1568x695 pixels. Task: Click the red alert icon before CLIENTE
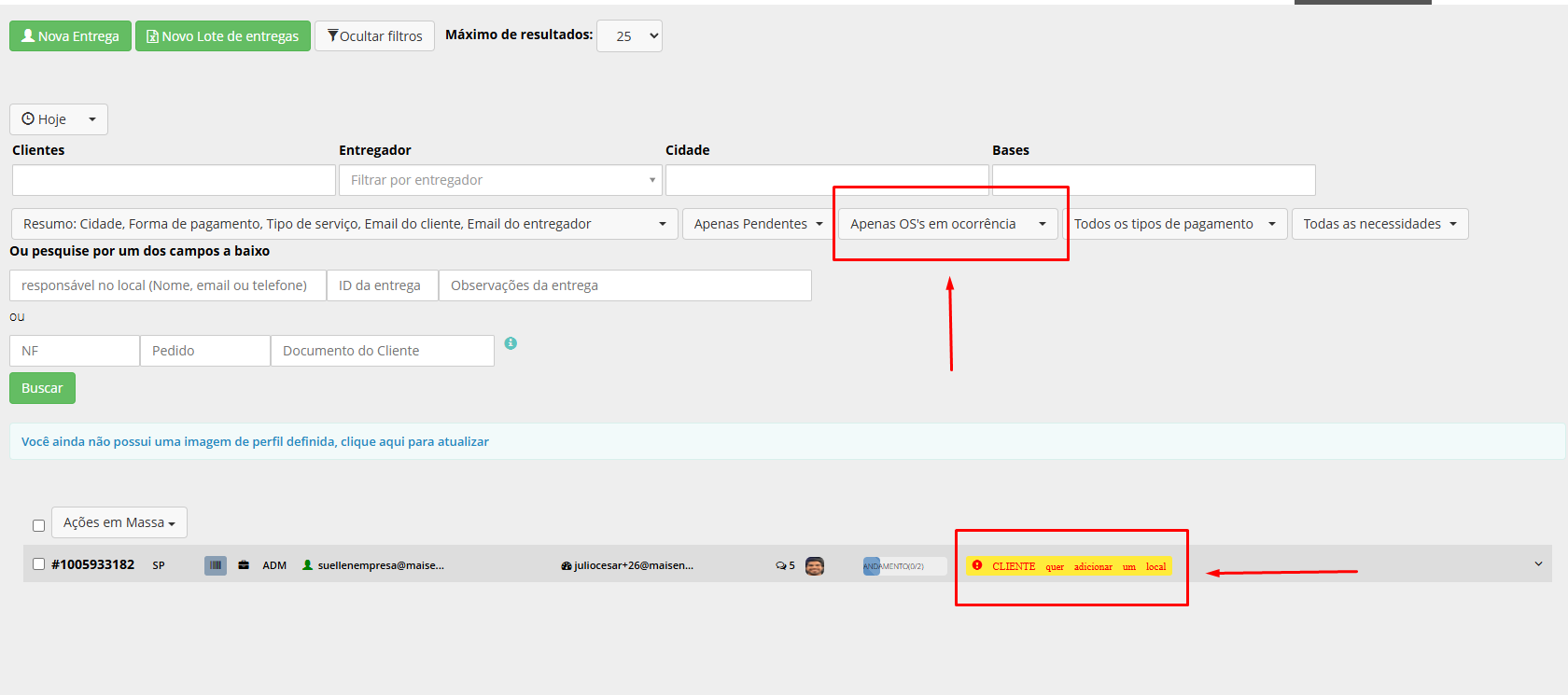coord(977,565)
